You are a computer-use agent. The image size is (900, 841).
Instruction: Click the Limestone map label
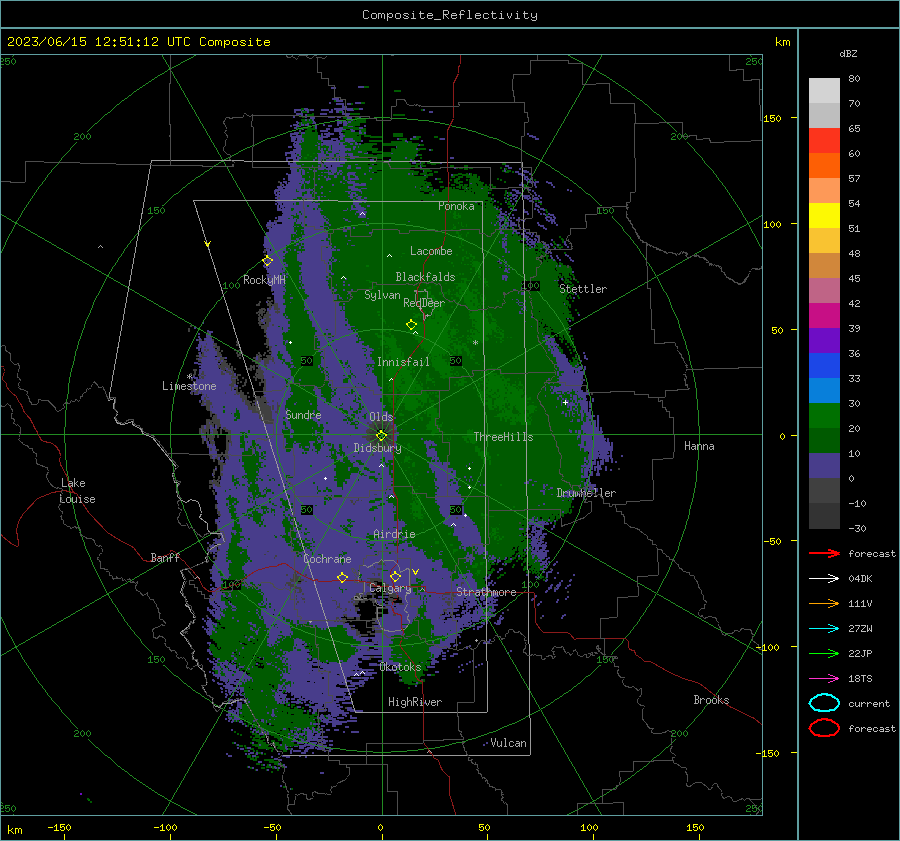189,386
